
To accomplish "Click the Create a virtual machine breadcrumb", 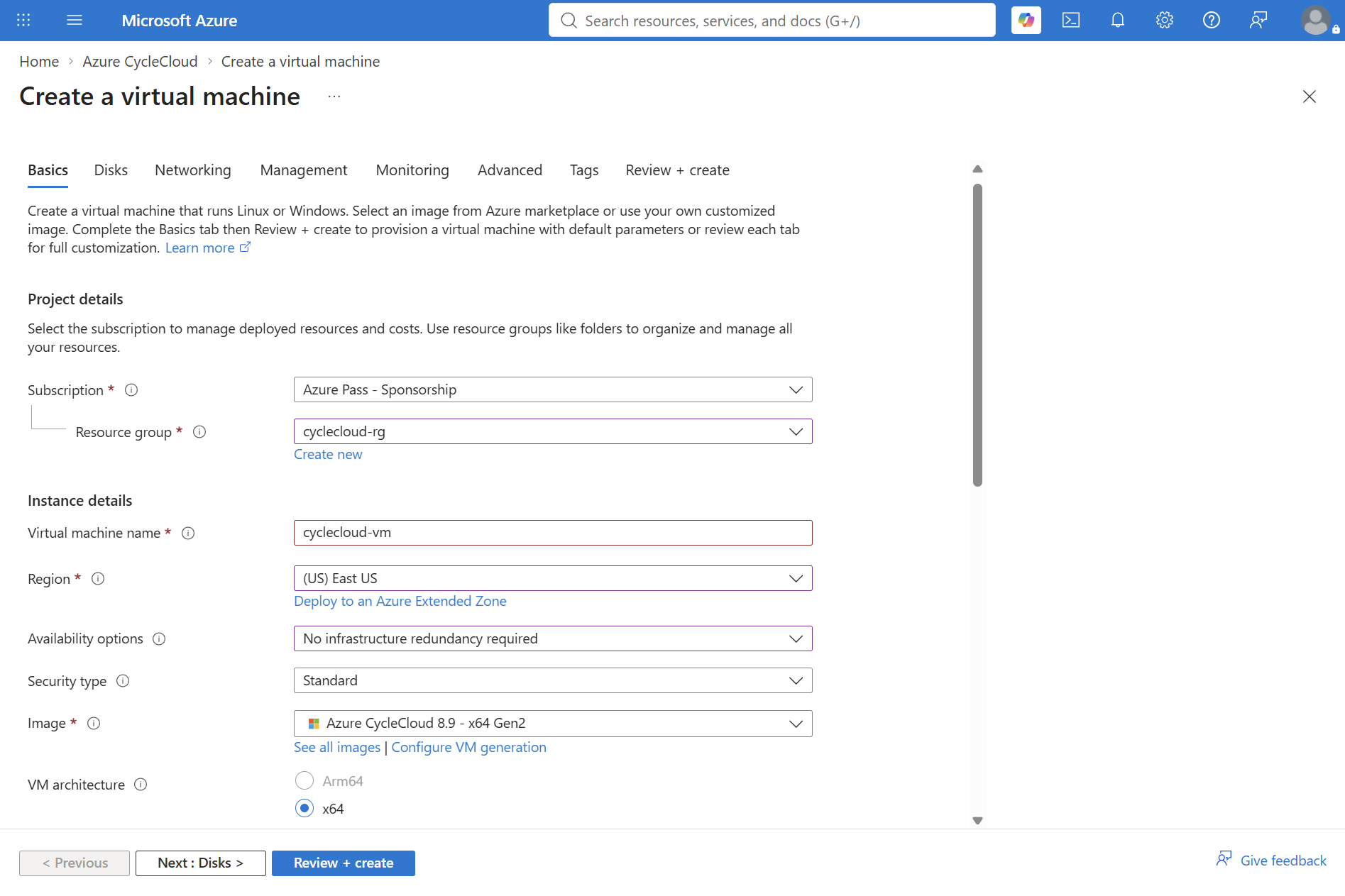I will tap(300, 62).
